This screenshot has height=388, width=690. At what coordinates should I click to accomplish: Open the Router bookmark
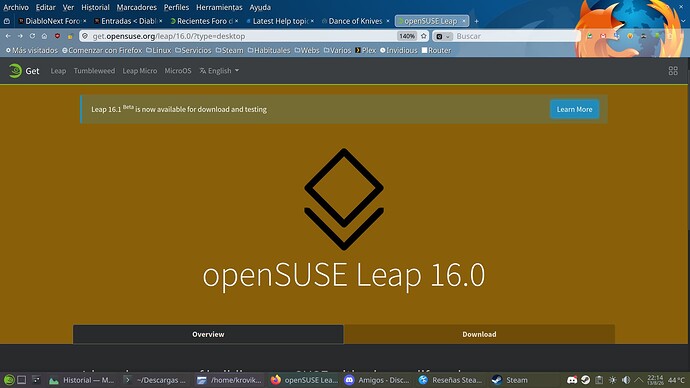[436, 51]
